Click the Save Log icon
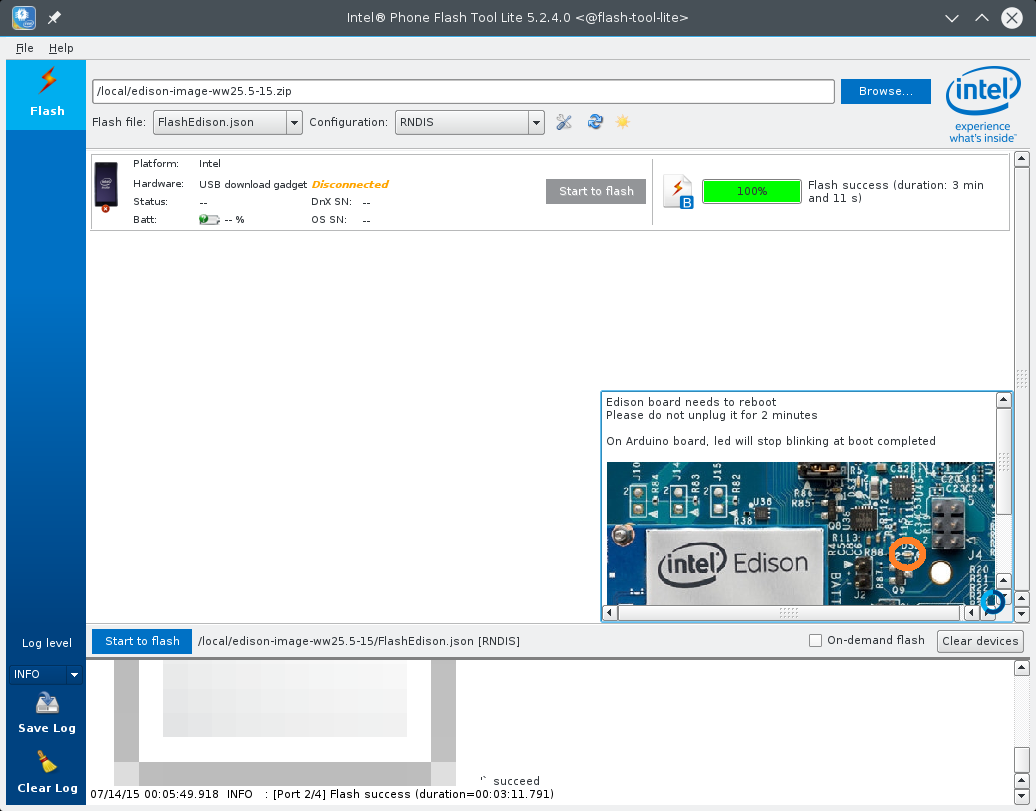Viewport: 1036px width, 811px height. pos(47,703)
